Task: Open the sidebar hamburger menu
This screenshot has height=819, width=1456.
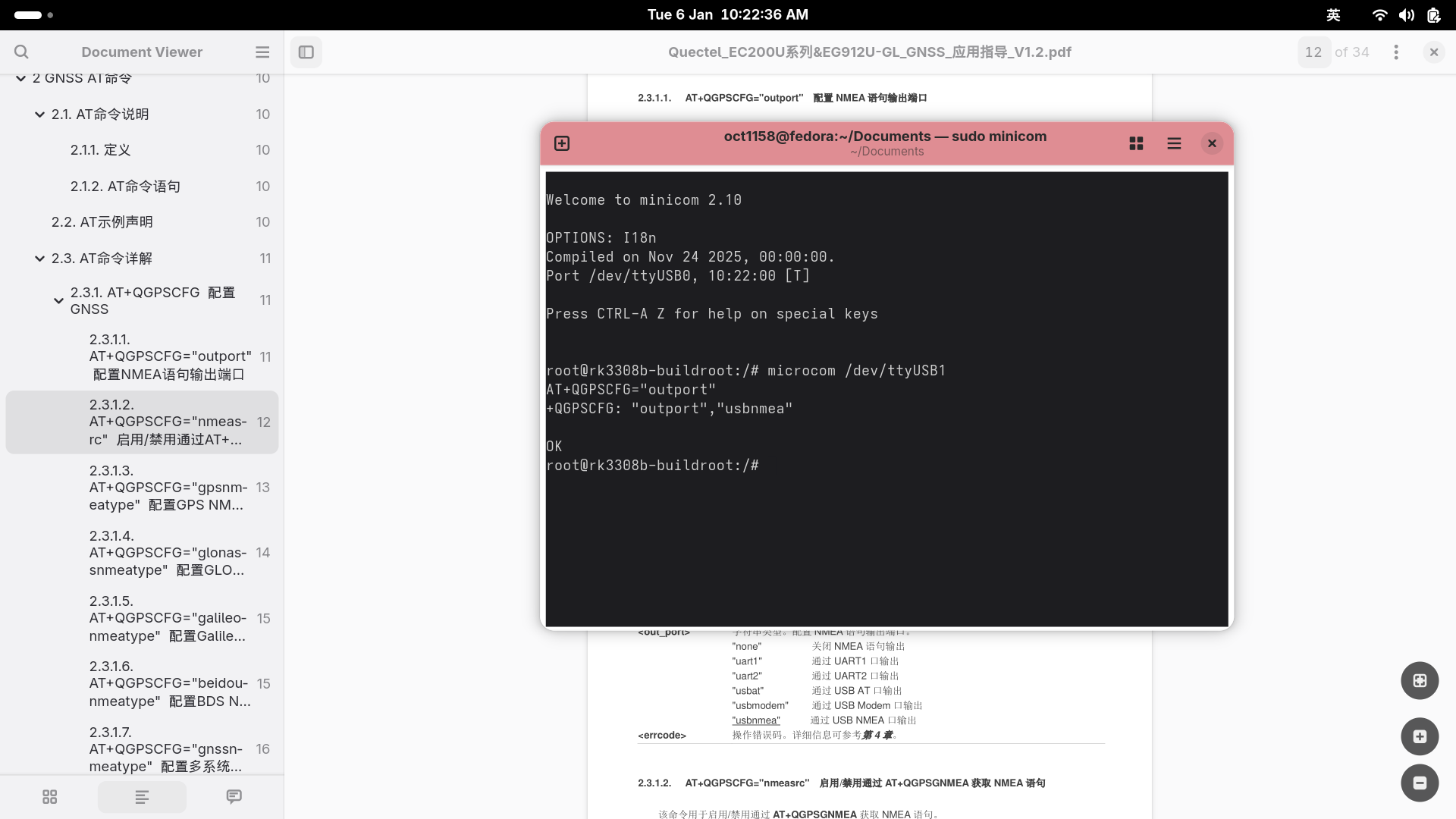Action: tap(262, 52)
